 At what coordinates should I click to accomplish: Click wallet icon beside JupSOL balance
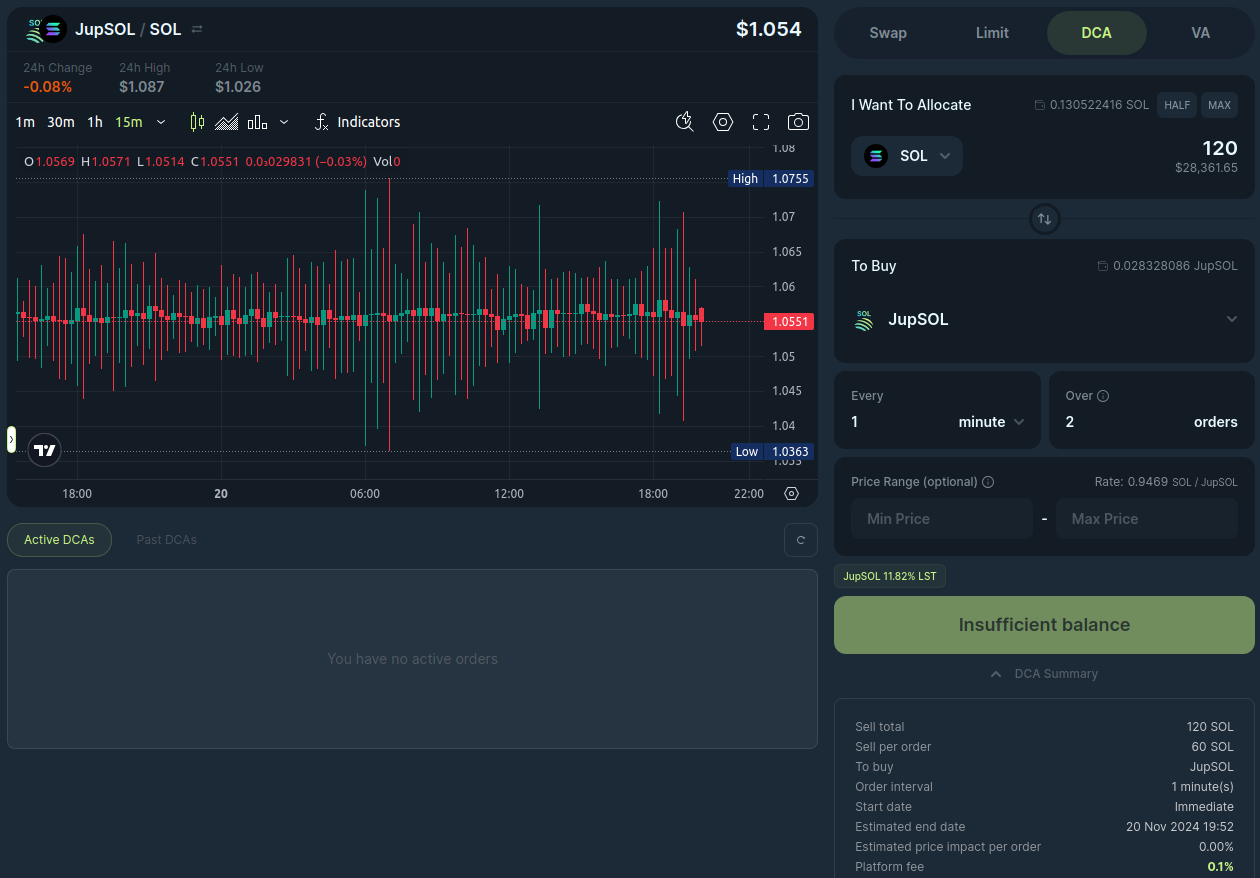point(1102,266)
